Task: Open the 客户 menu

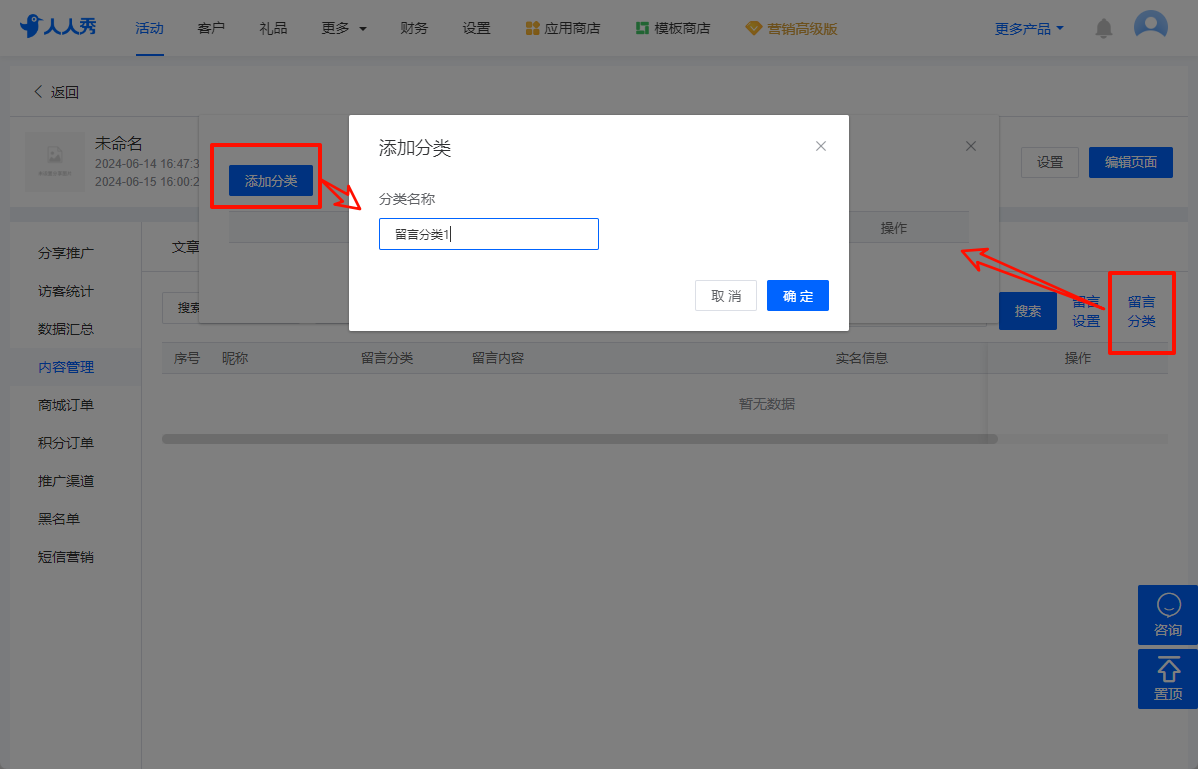Action: click(x=211, y=28)
